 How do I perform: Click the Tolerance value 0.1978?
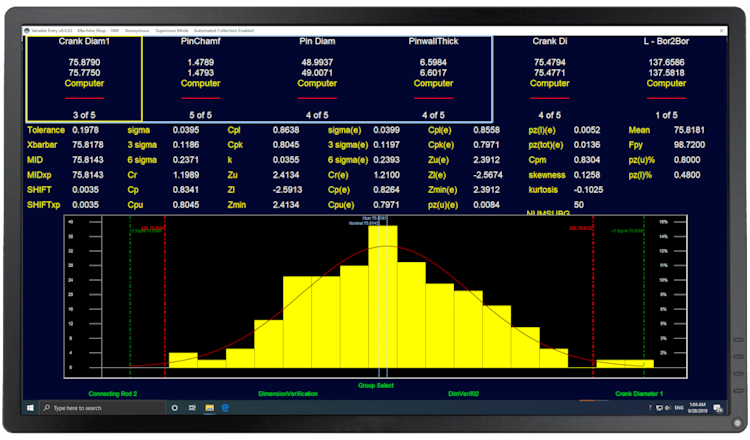(x=86, y=130)
